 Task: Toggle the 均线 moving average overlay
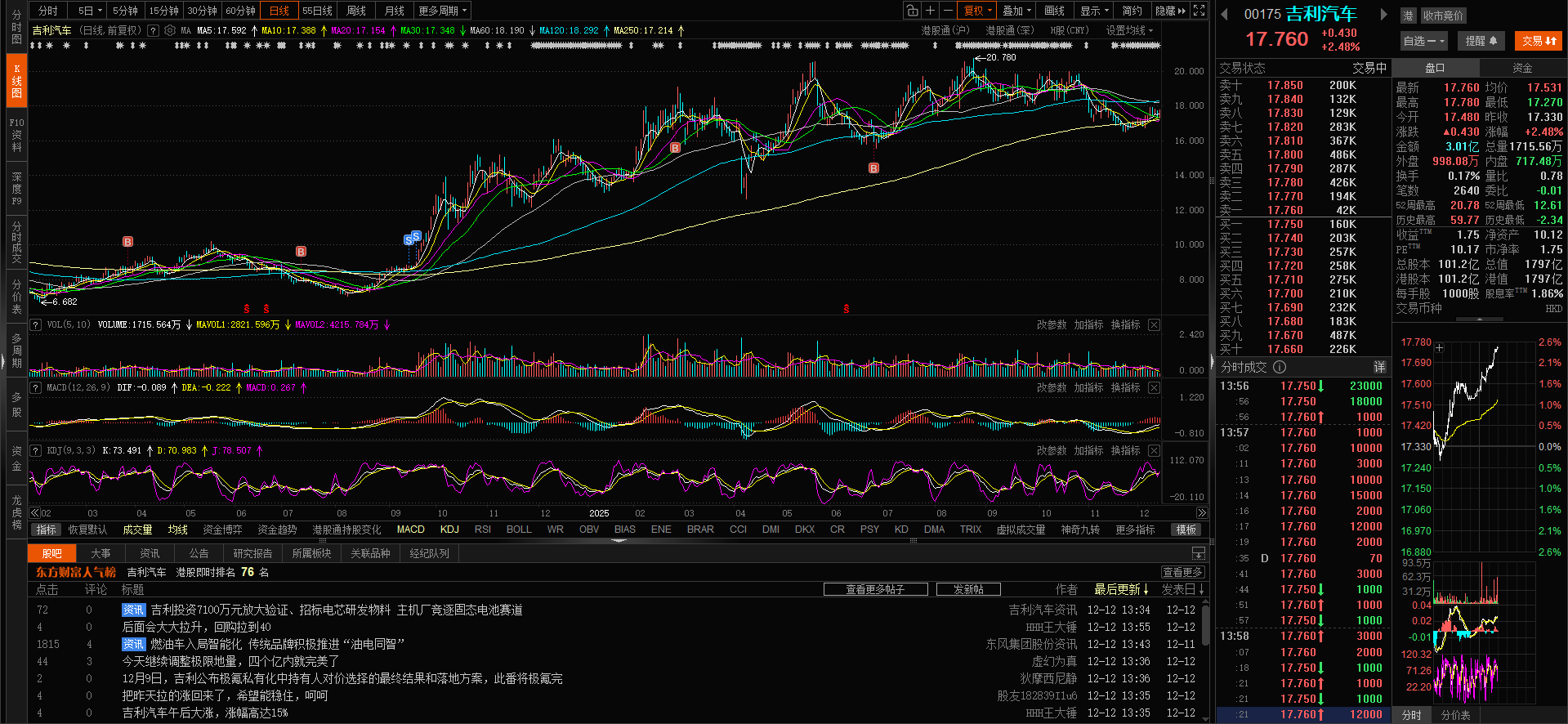178,530
